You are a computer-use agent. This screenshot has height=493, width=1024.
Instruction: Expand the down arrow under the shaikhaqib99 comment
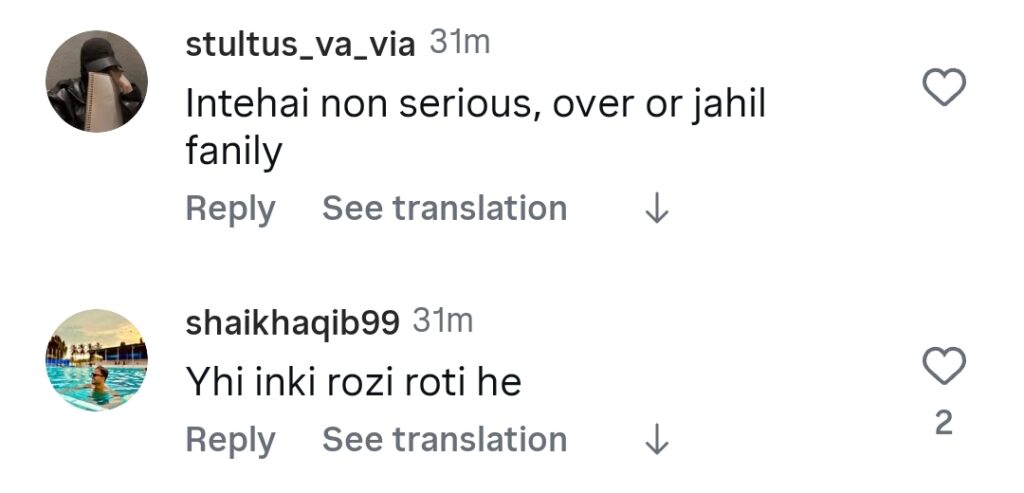[x=656, y=440]
